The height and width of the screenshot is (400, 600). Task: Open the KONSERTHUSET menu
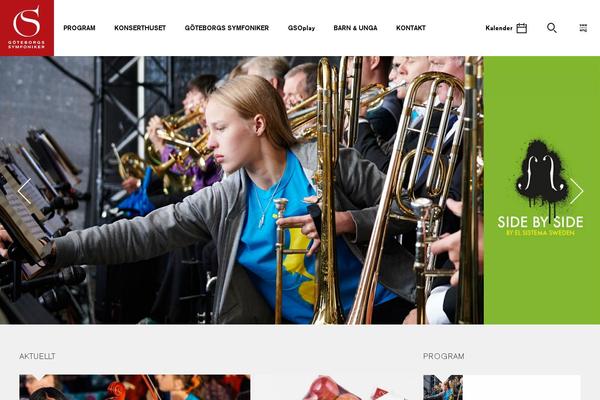[x=140, y=28]
